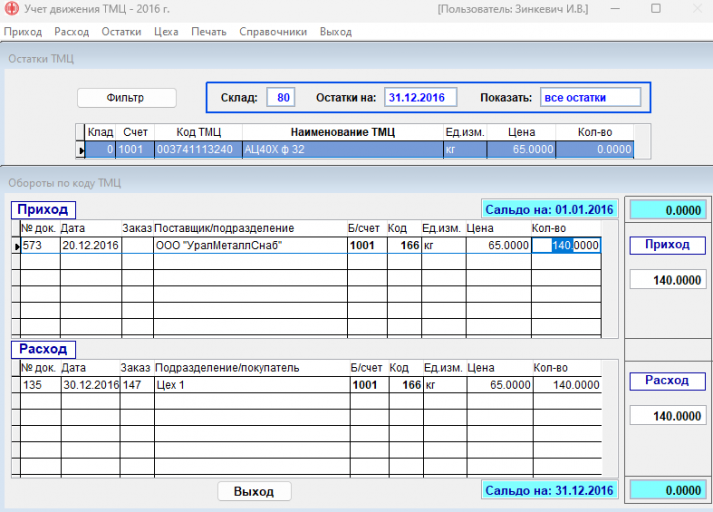Click the closing balance value 0.0000 at the bottom right
713x512 pixels.
coord(668,491)
